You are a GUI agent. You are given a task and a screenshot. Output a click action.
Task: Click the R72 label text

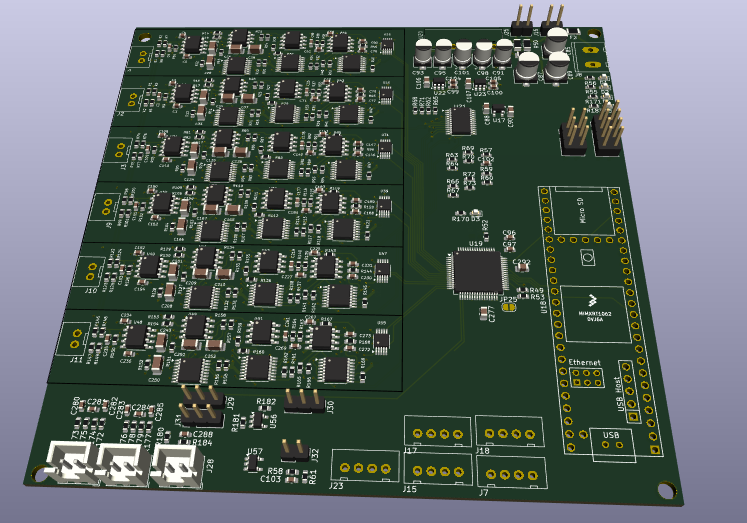[x=469, y=175]
